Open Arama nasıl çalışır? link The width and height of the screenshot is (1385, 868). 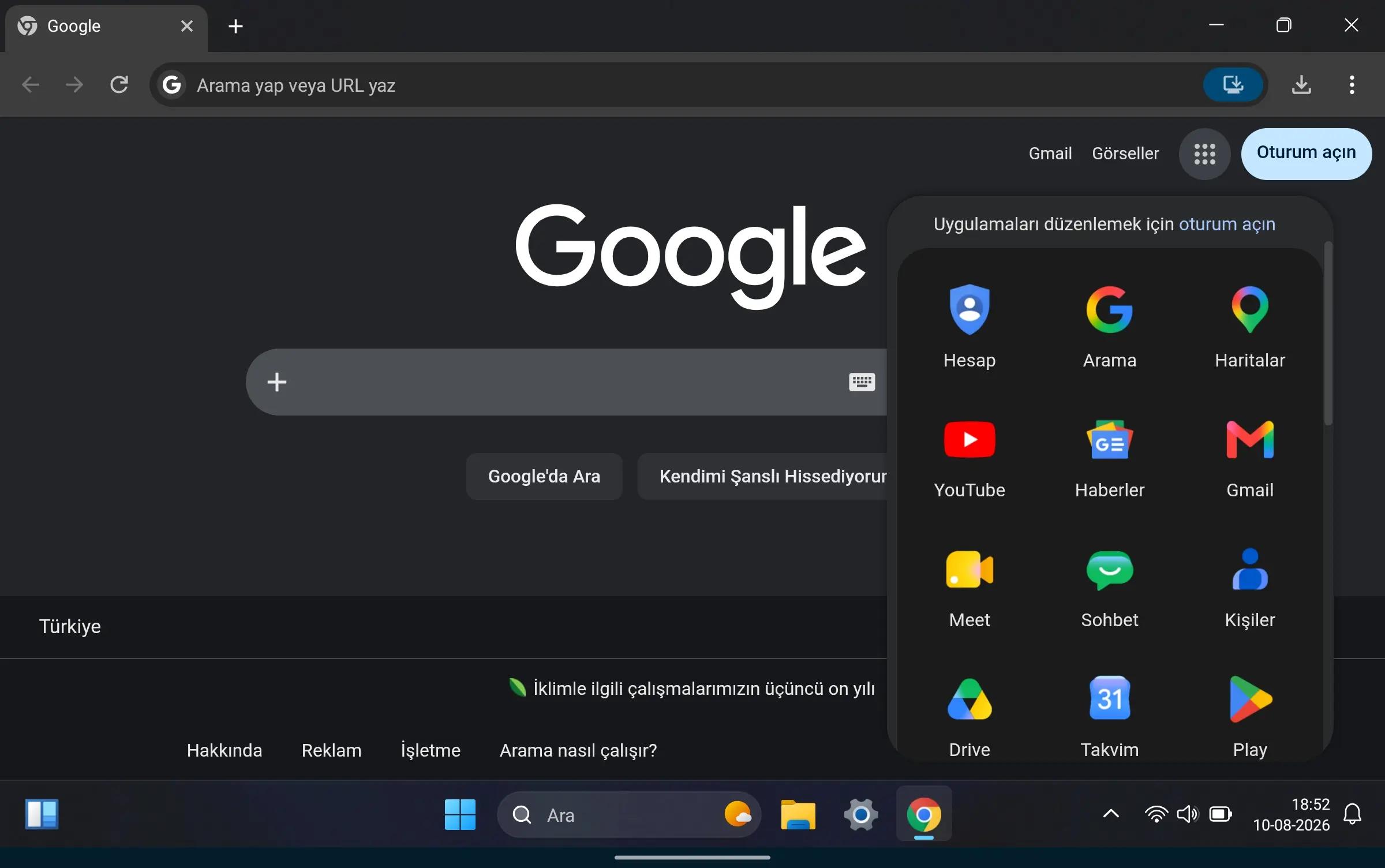pyautogui.click(x=578, y=750)
